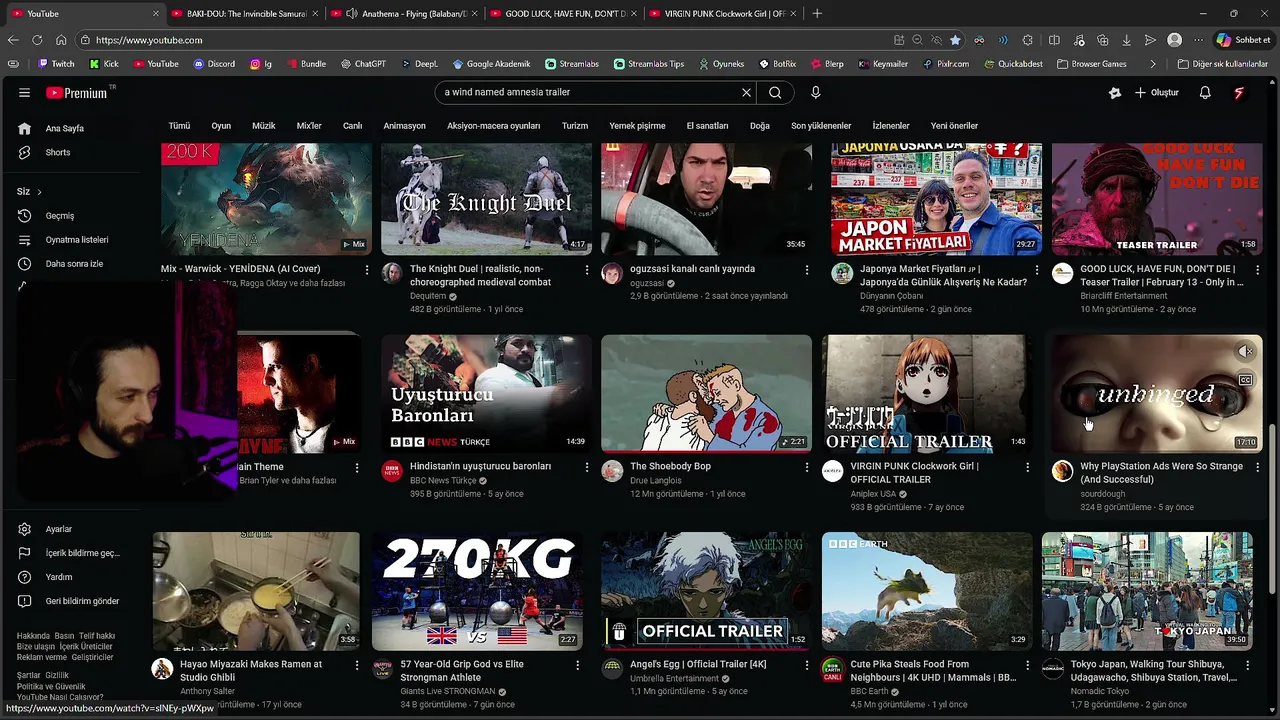1280x720 pixels.
Task: Toggle captions CC on unhinged preview
Action: click(x=1245, y=380)
